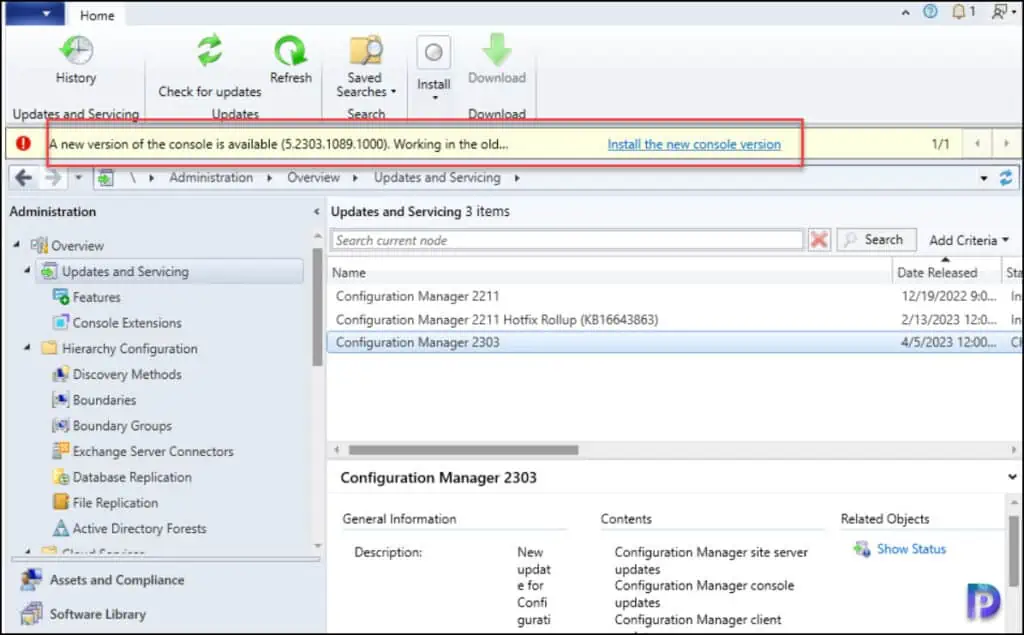This screenshot has height=635, width=1024.
Task: Click the Install ribbon button
Action: pyautogui.click(x=434, y=68)
